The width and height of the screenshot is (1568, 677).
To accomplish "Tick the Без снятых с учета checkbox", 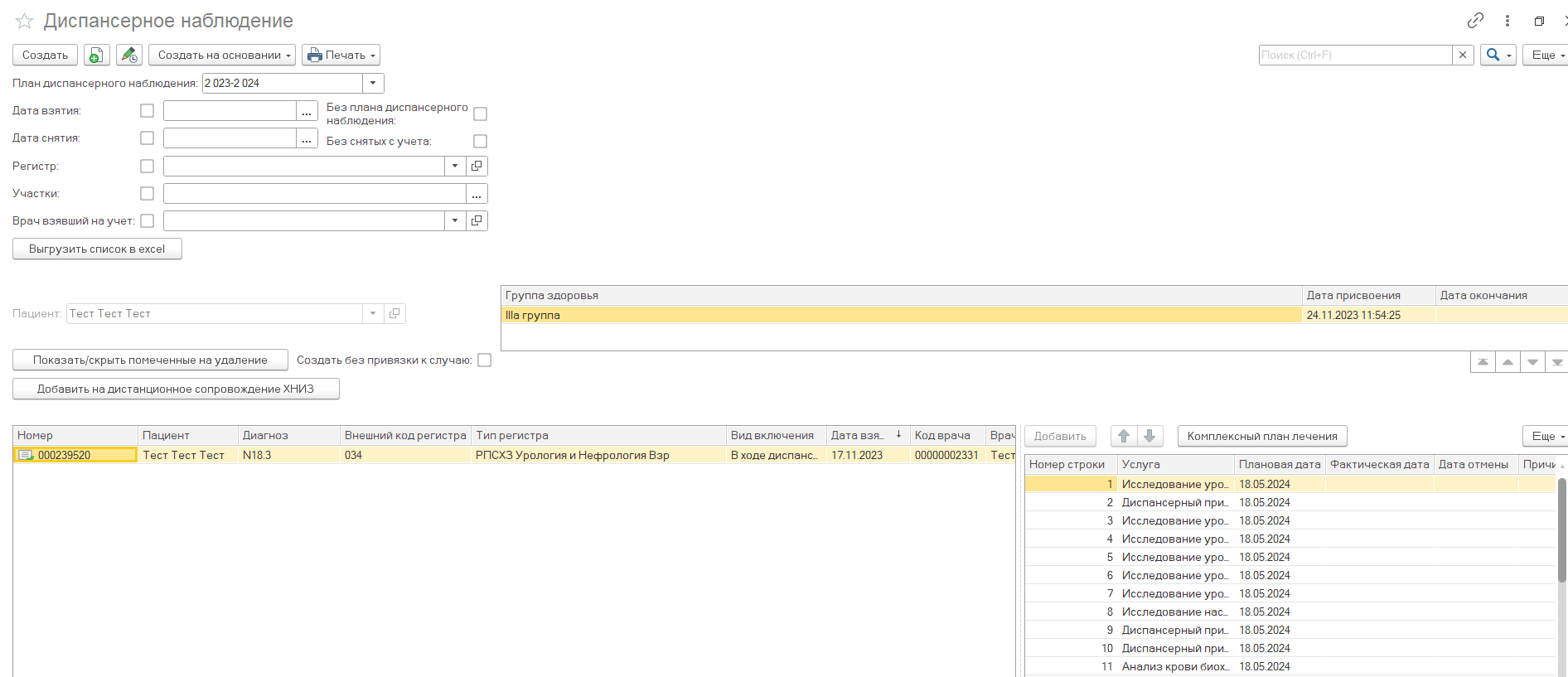I will point(480,142).
